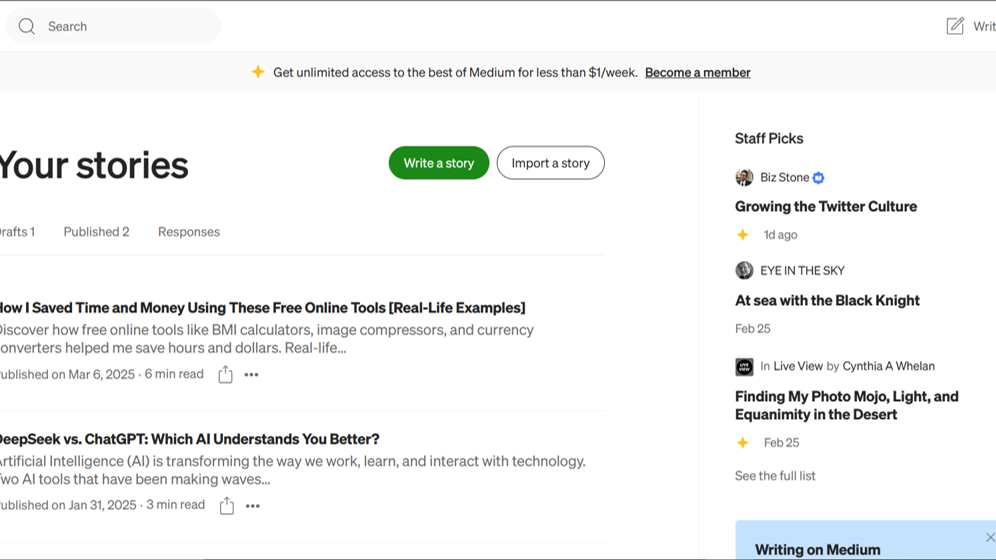This screenshot has height=560, width=996.
Task: Click the Writing on Medium heading
Action: coord(818,549)
